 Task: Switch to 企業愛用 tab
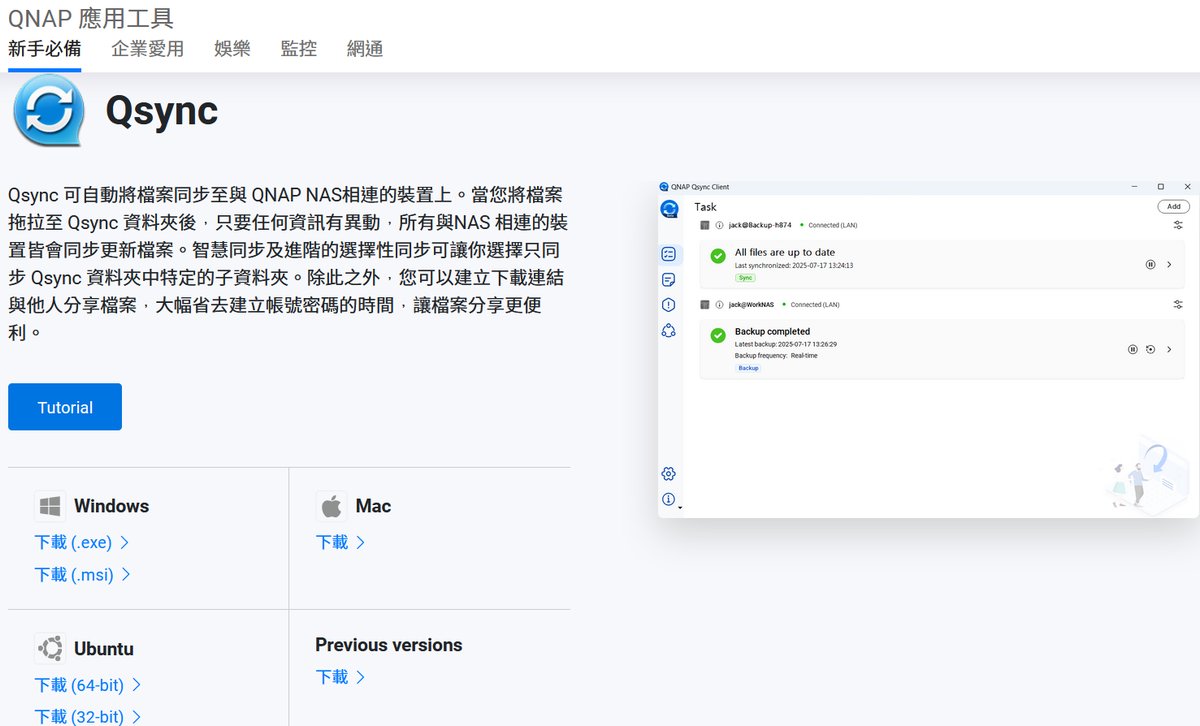click(x=148, y=48)
